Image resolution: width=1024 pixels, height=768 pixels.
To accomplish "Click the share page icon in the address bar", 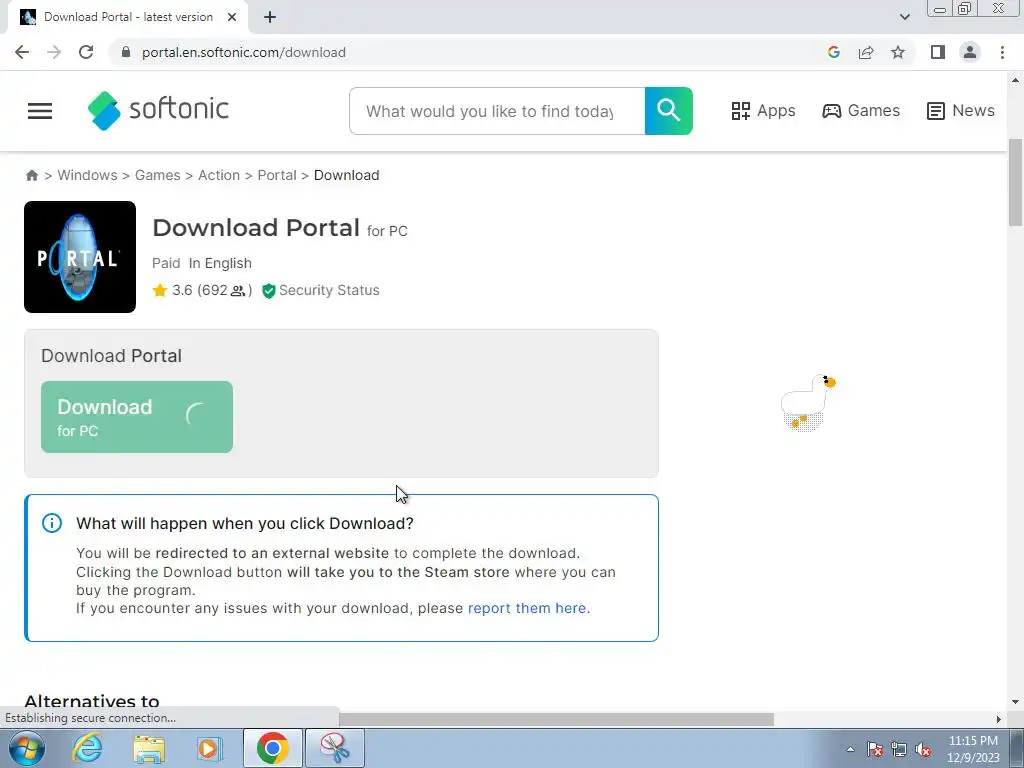I will pyautogui.click(x=866, y=52).
